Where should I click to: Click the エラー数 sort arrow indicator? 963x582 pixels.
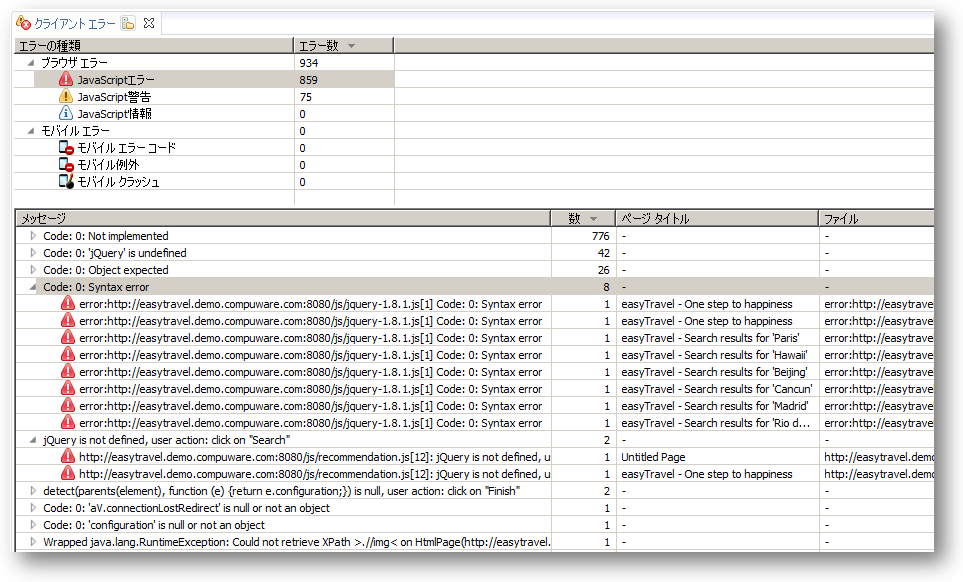351,46
